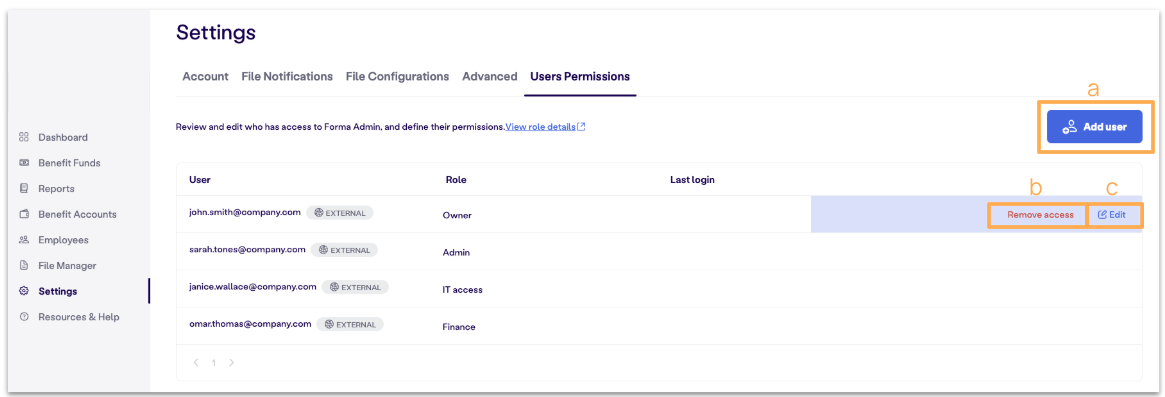
Task: Click the Admin role cell
Action: [x=456, y=253]
